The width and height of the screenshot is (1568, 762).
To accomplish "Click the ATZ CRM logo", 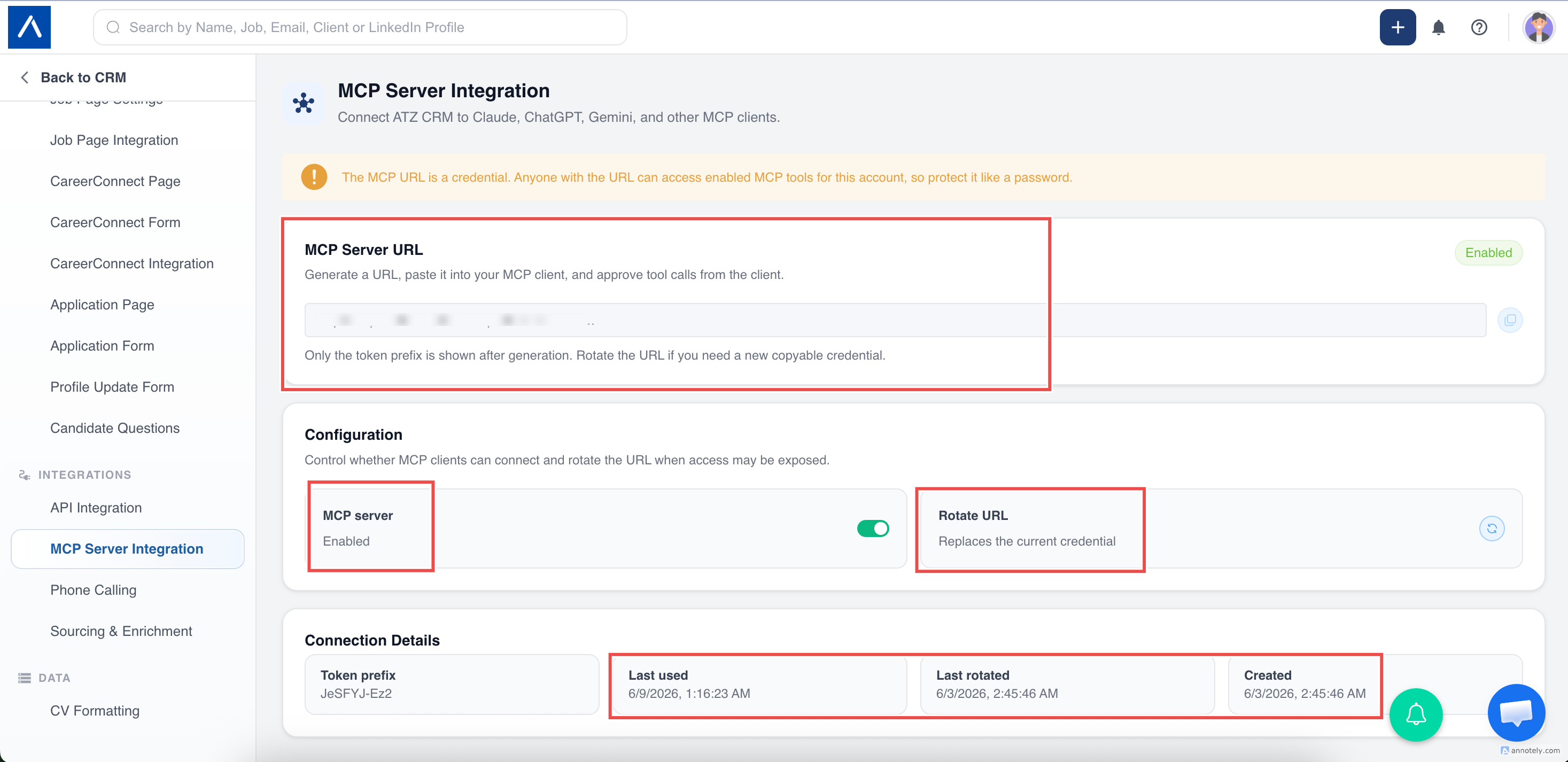I will [x=29, y=27].
